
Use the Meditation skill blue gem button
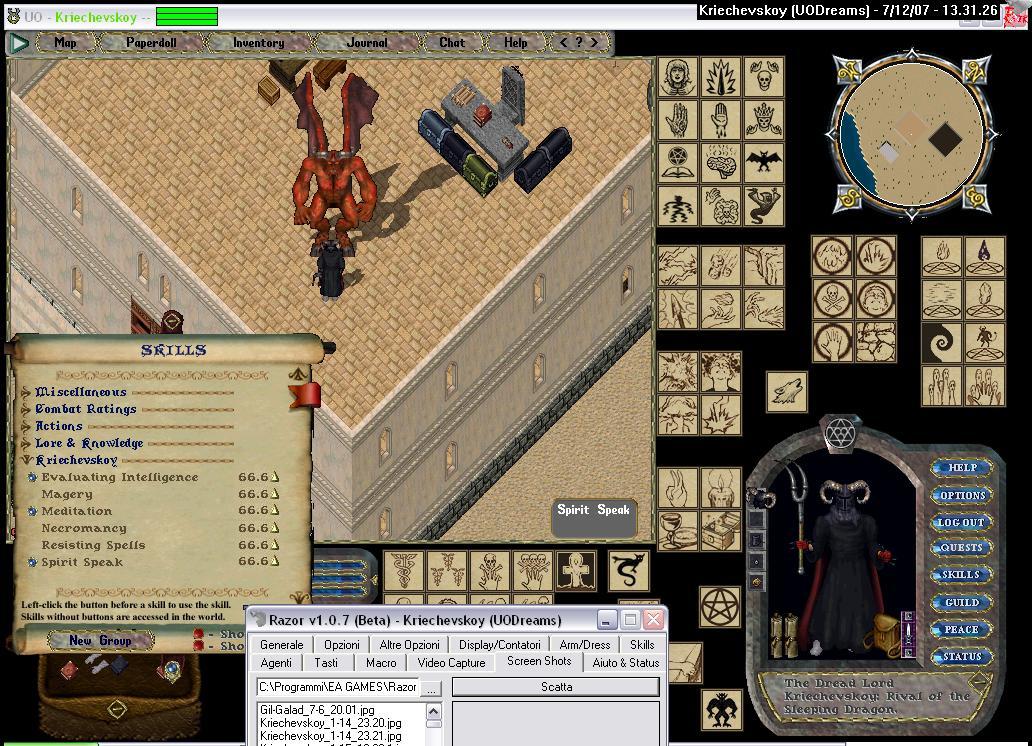click(32, 511)
